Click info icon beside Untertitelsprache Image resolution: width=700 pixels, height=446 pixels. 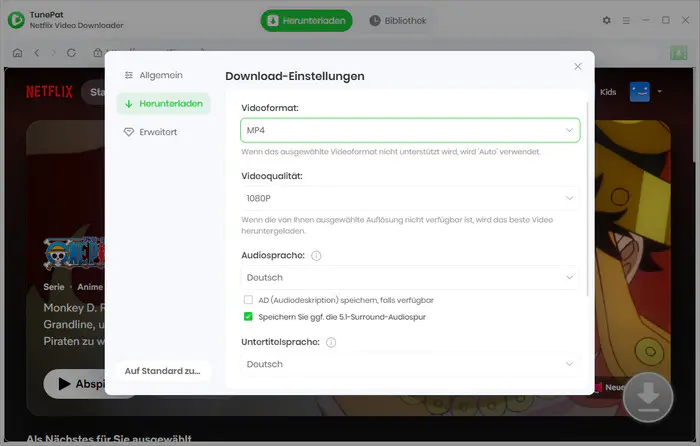(x=331, y=342)
